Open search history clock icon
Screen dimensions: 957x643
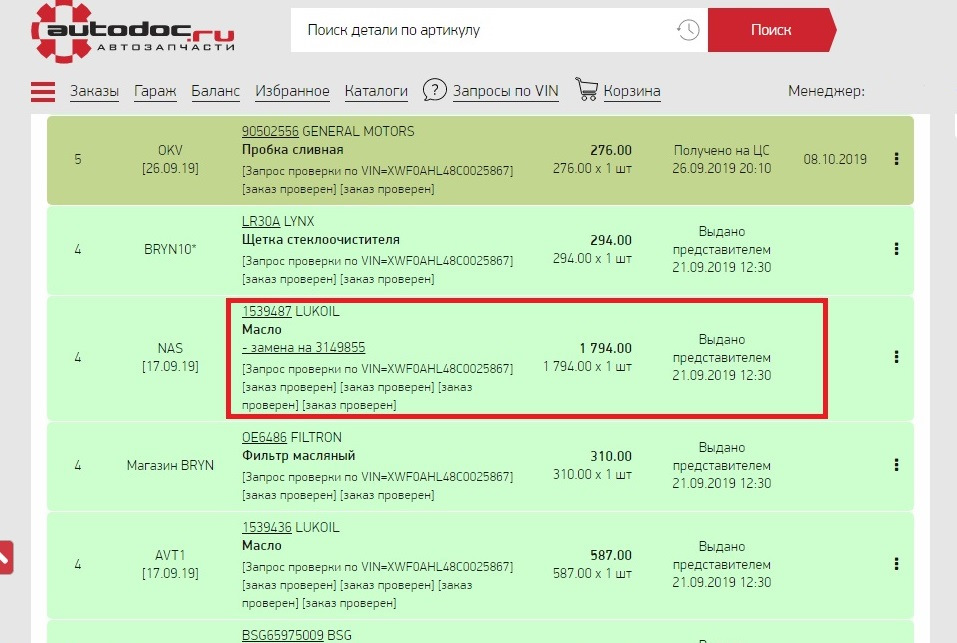tap(688, 30)
